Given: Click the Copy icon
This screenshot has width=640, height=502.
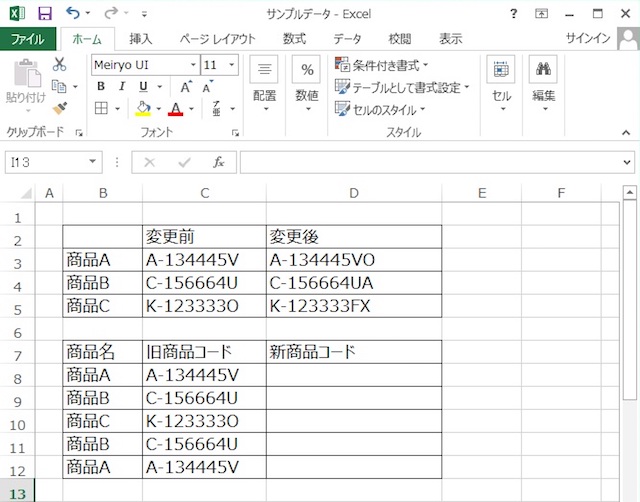Looking at the screenshot, I should pyautogui.click(x=59, y=86).
